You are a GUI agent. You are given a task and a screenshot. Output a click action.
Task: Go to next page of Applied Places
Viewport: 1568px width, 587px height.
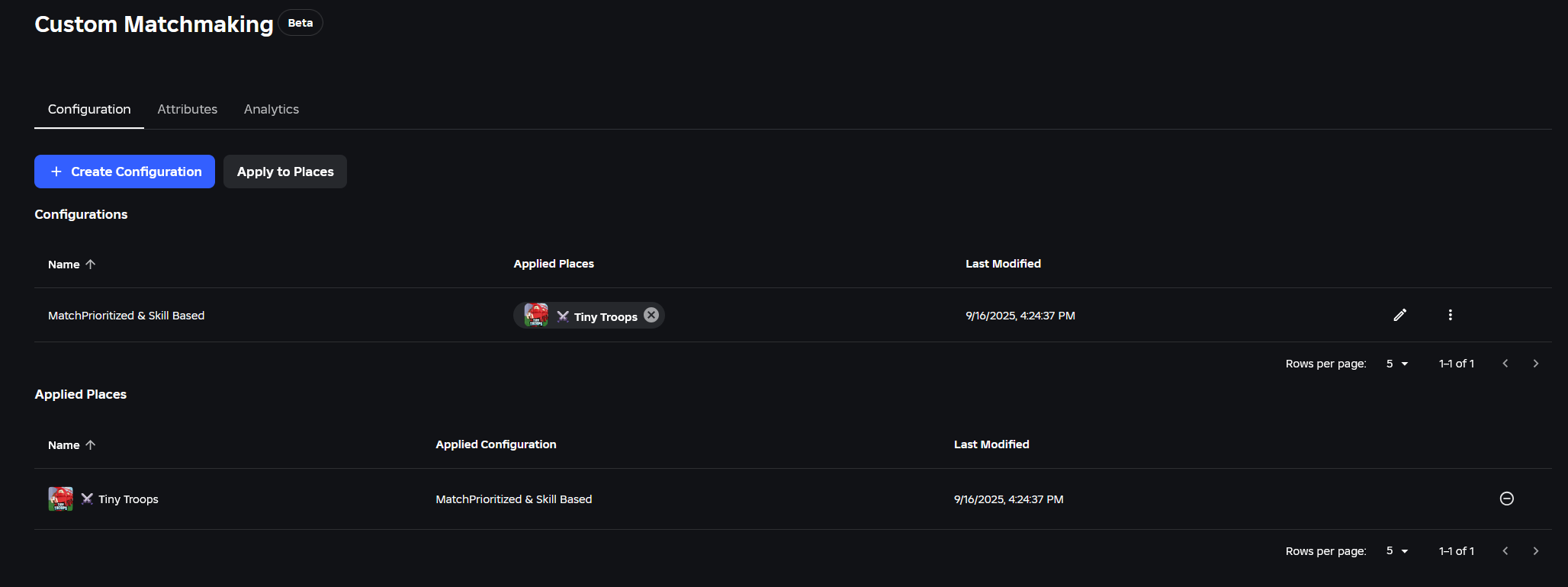[x=1536, y=550]
